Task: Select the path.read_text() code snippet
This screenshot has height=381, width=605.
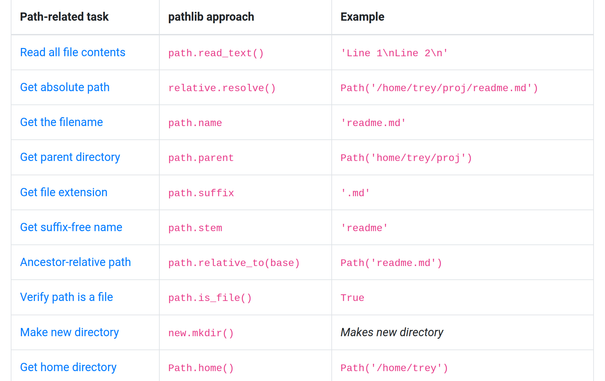Action: tap(216, 53)
